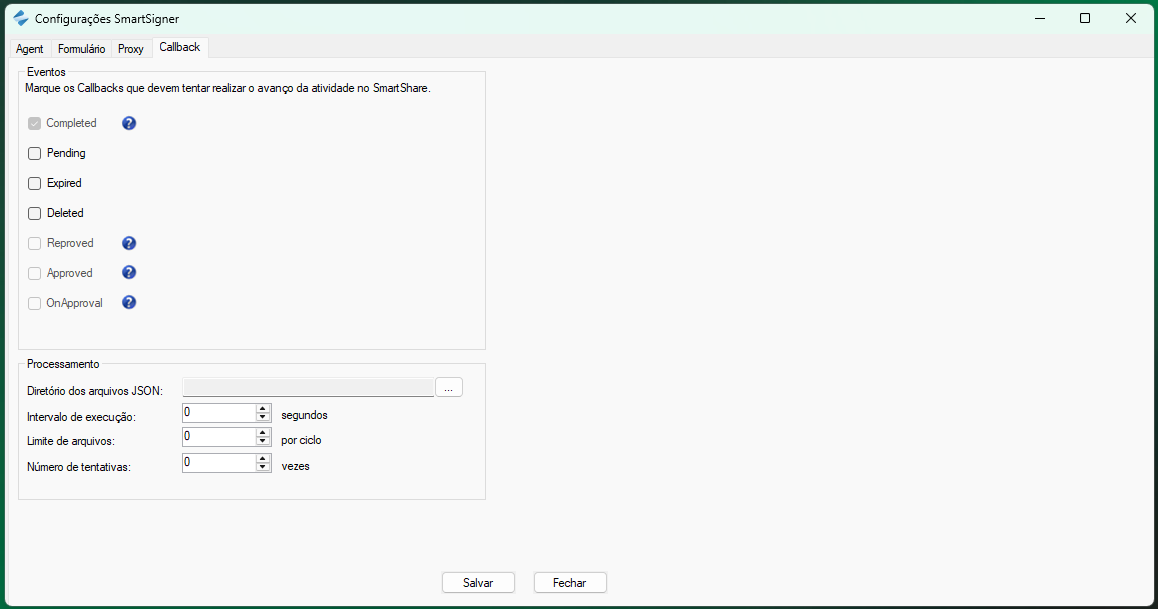Open the Formulário tab
This screenshot has height=609, width=1158.
(x=81, y=49)
